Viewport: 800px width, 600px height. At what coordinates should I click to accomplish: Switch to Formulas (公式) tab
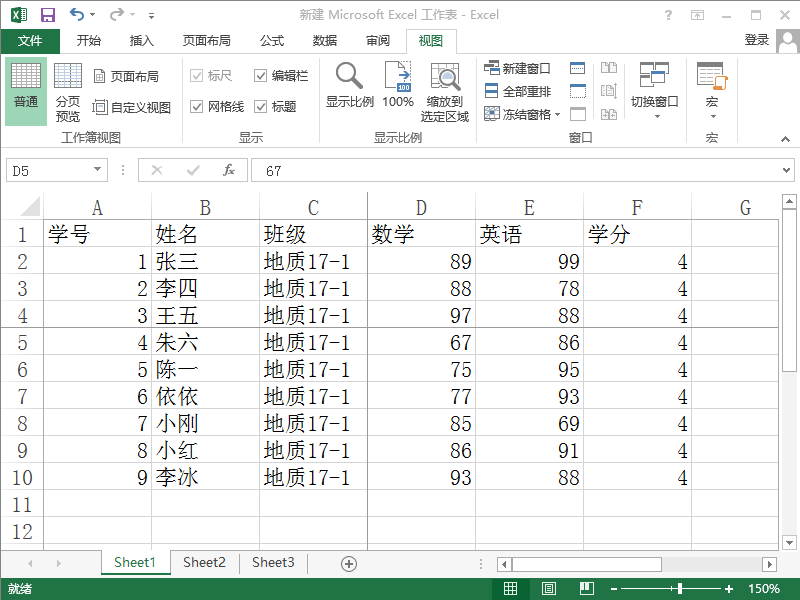(272, 41)
